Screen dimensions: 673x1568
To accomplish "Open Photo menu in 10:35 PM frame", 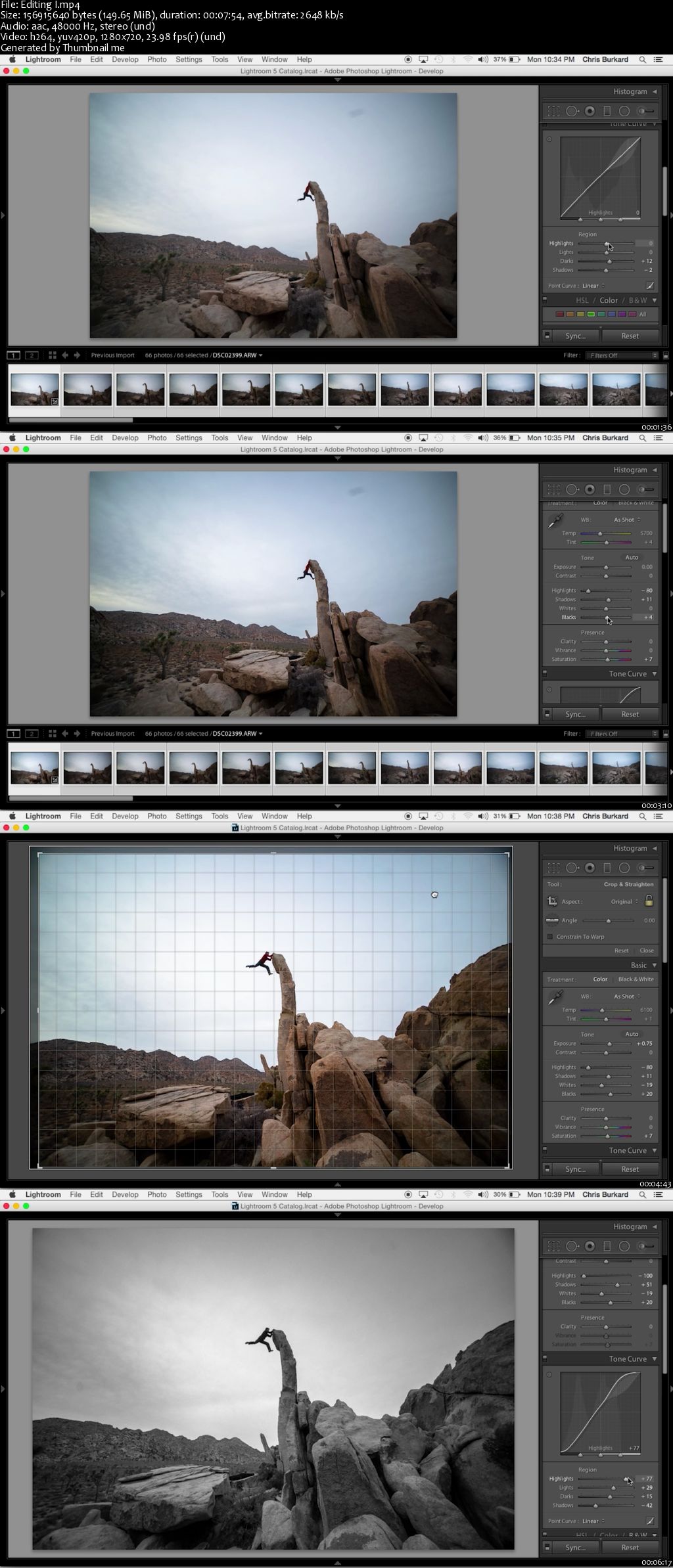I will [x=157, y=437].
